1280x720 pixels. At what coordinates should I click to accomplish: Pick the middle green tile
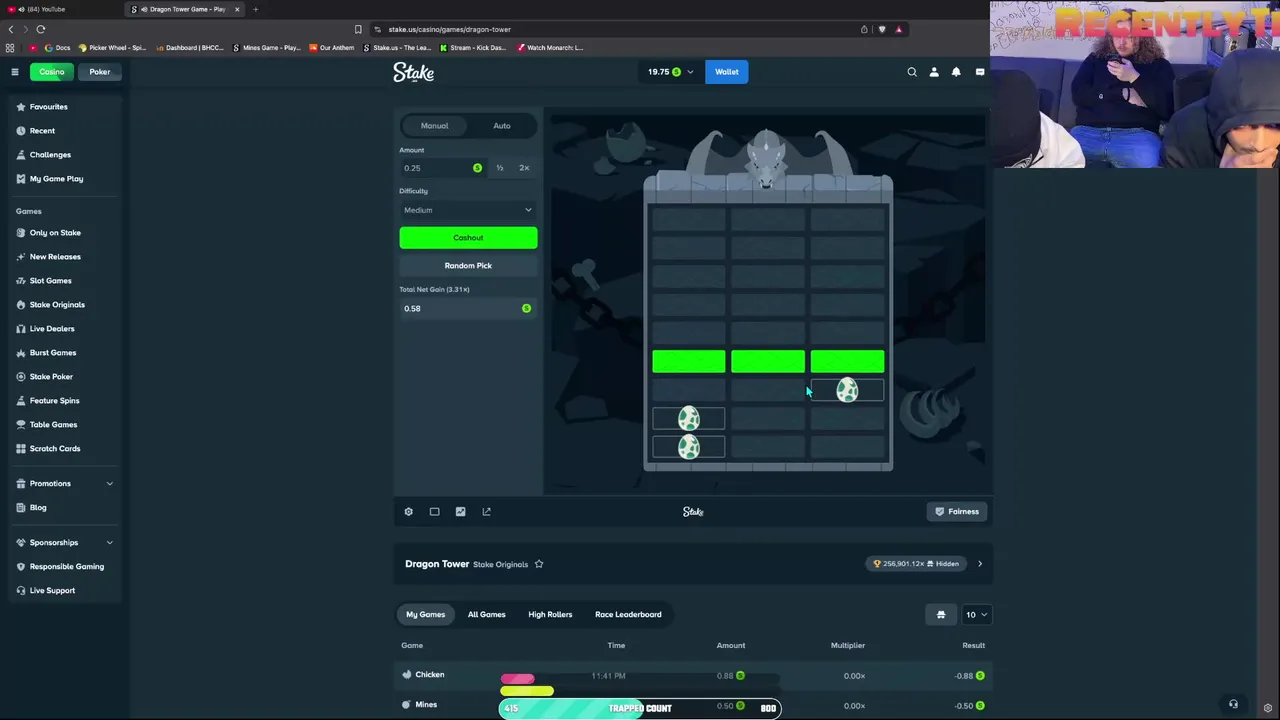pyautogui.click(x=768, y=362)
